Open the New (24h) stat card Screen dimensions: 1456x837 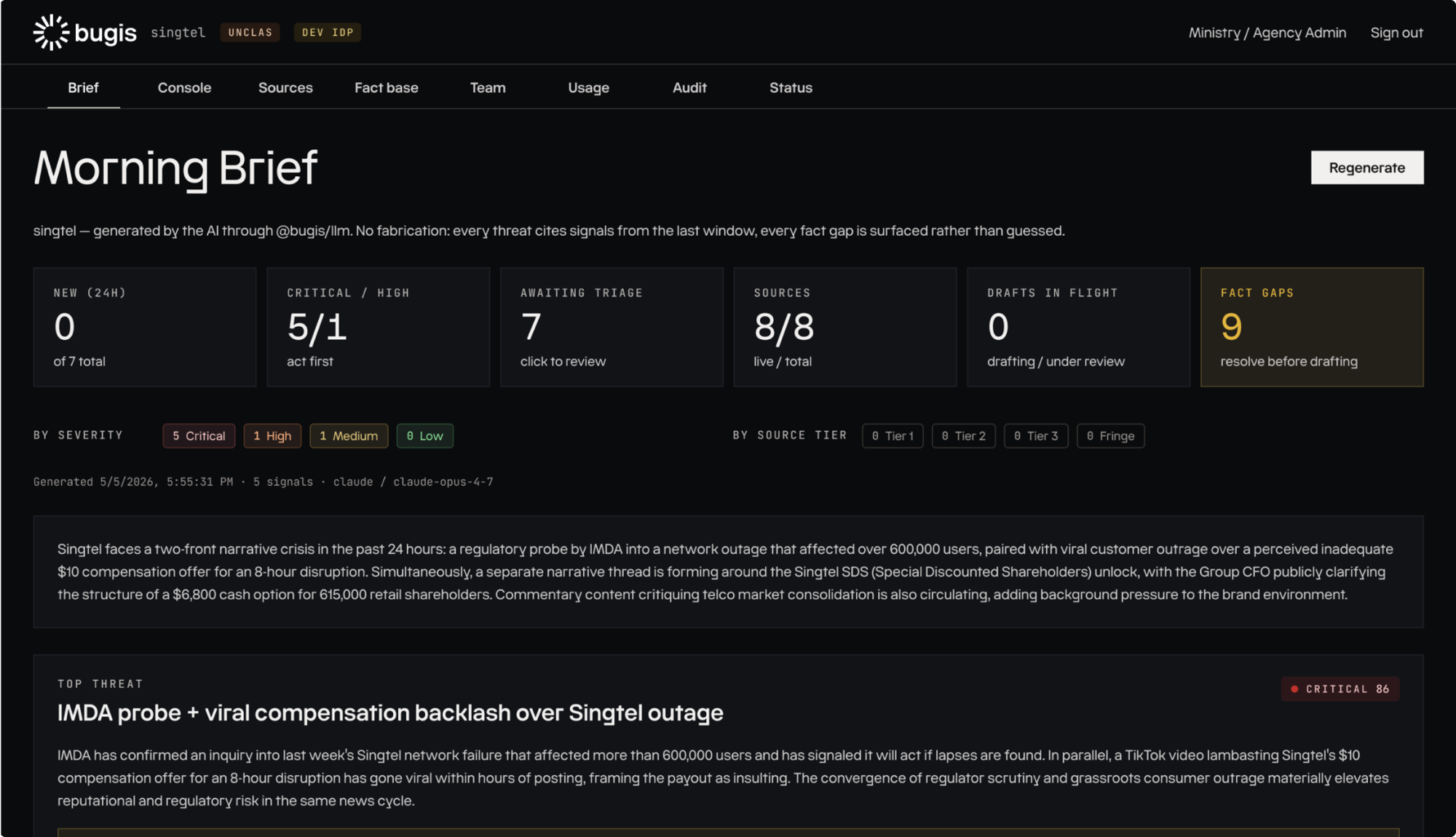[x=145, y=327]
